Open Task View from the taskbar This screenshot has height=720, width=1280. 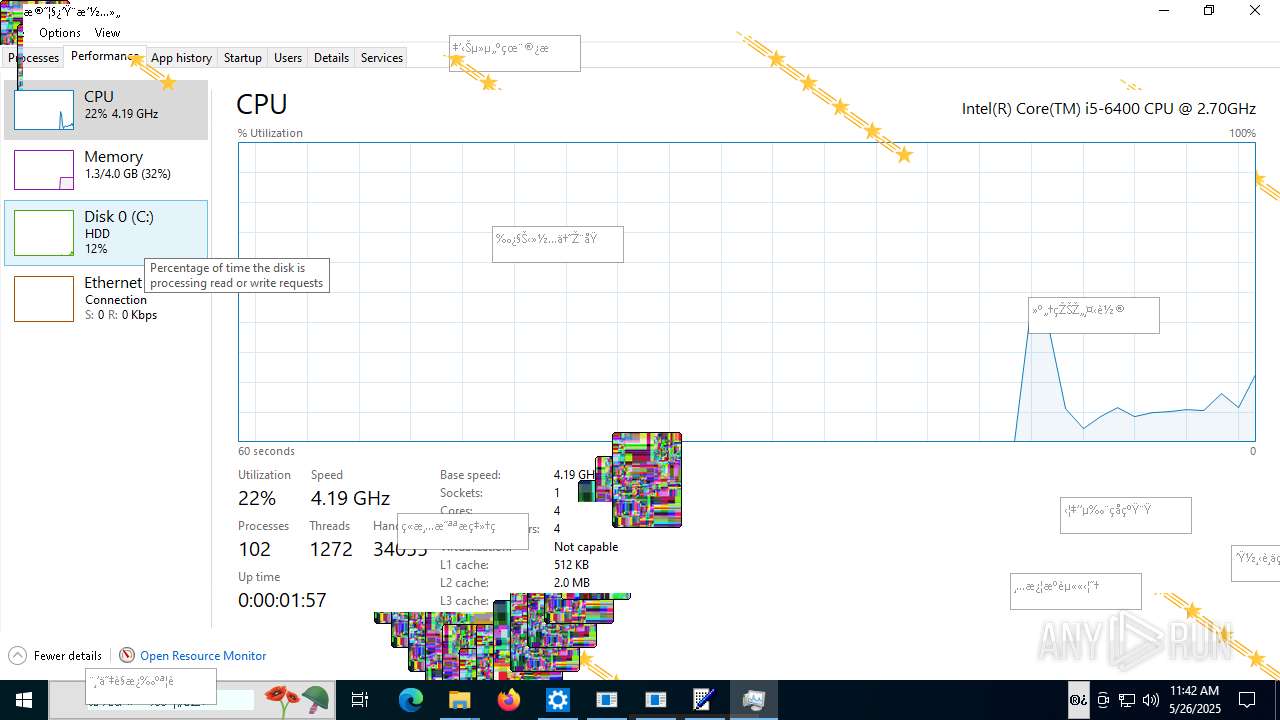click(x=360, y=700)
